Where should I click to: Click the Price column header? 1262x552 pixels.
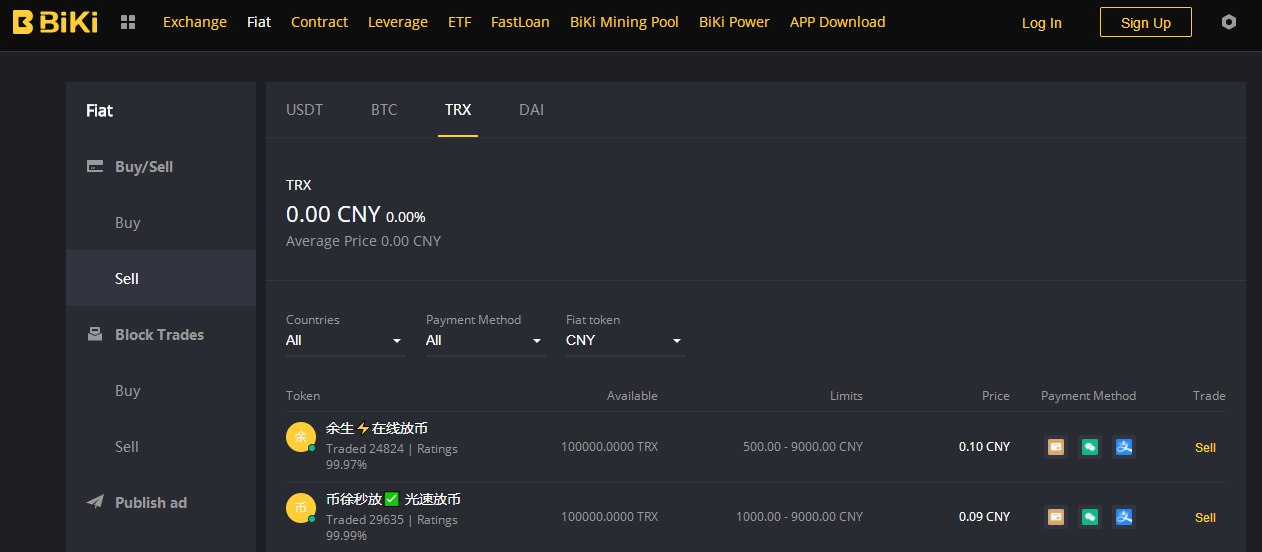pos(996,395)
